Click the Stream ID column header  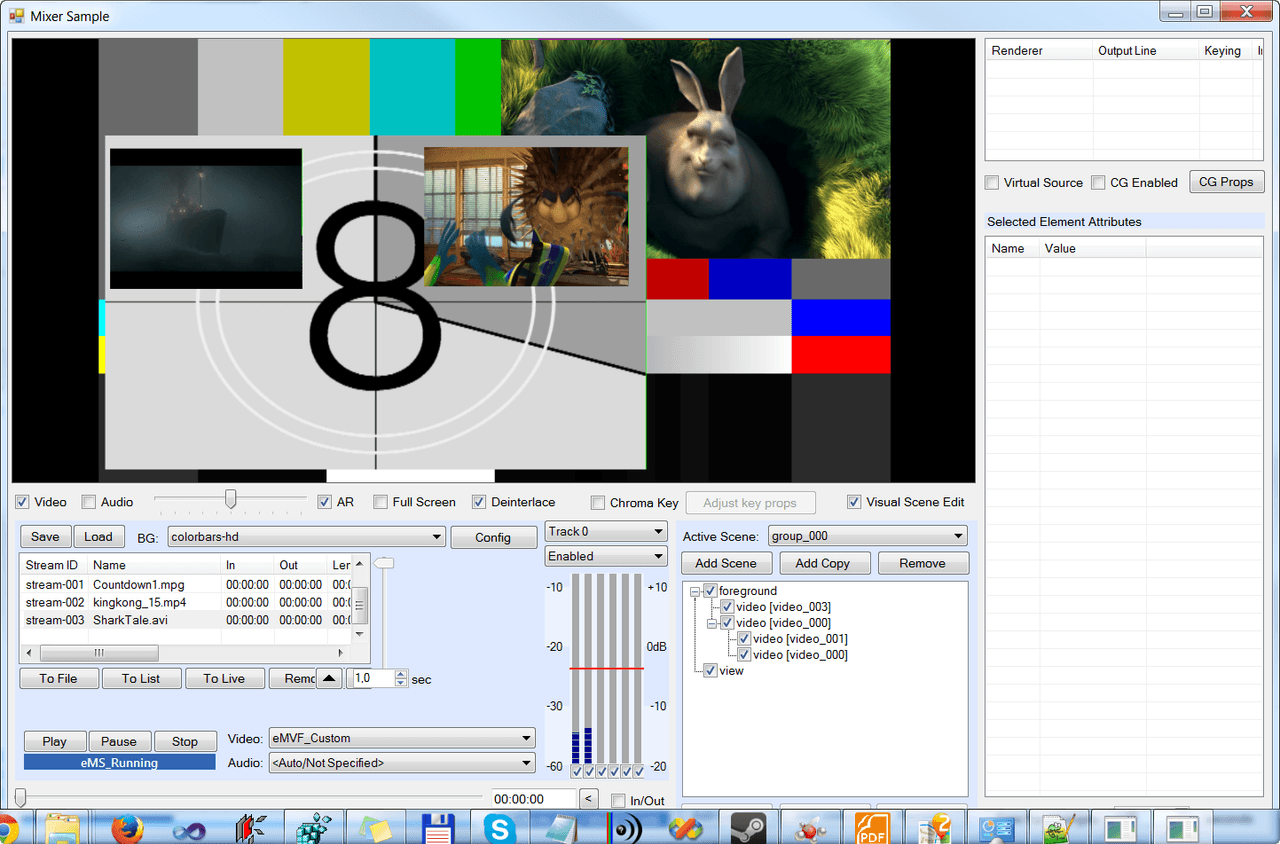(53, 565)
